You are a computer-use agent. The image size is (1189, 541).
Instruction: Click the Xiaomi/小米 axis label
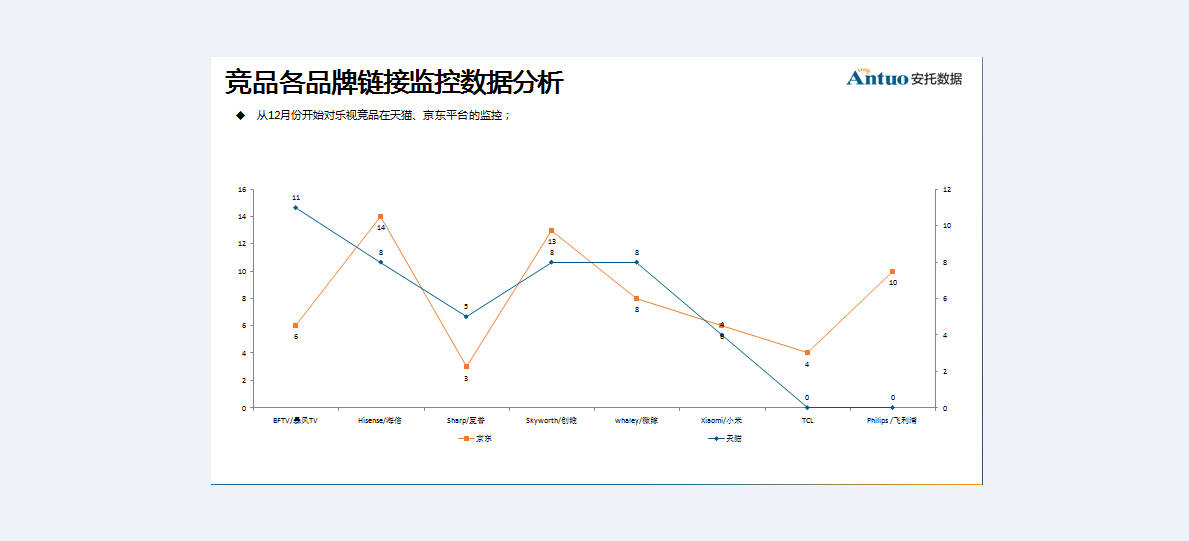[x=721, y=421]
